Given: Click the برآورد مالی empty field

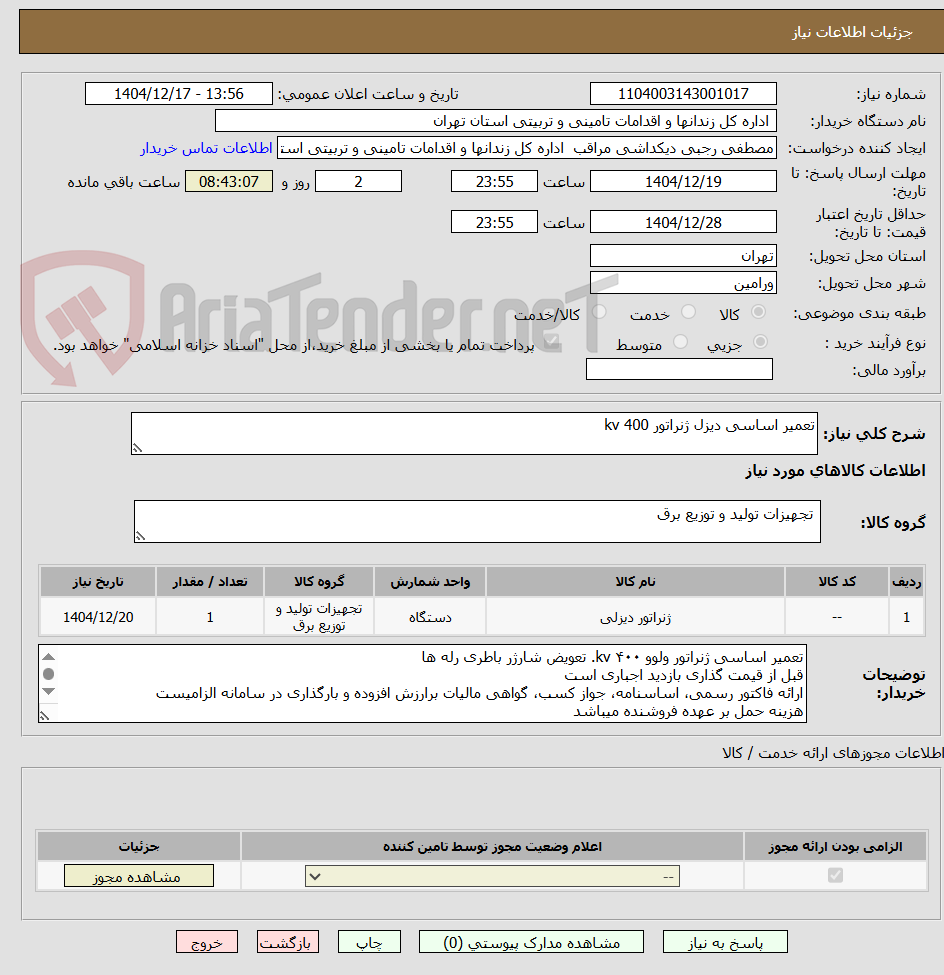Looking at the screenshot, I should (x=679, y=369).
